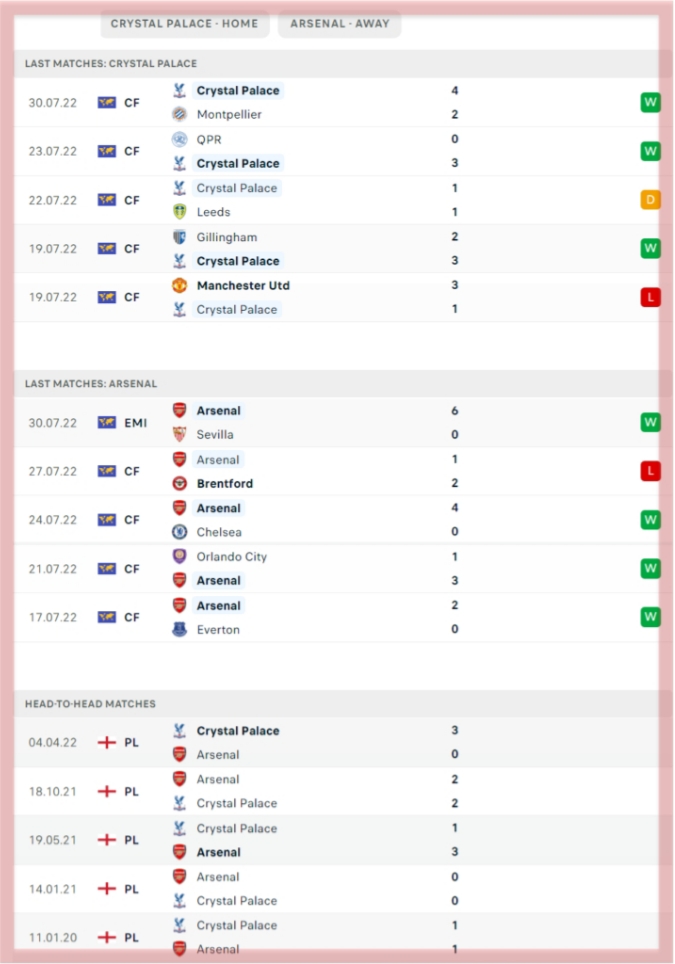The image size is (675, 964).
Task: Open the 04.04.22 Crystal Palace vs Arsenal match
Action: (x=337, y=743)
